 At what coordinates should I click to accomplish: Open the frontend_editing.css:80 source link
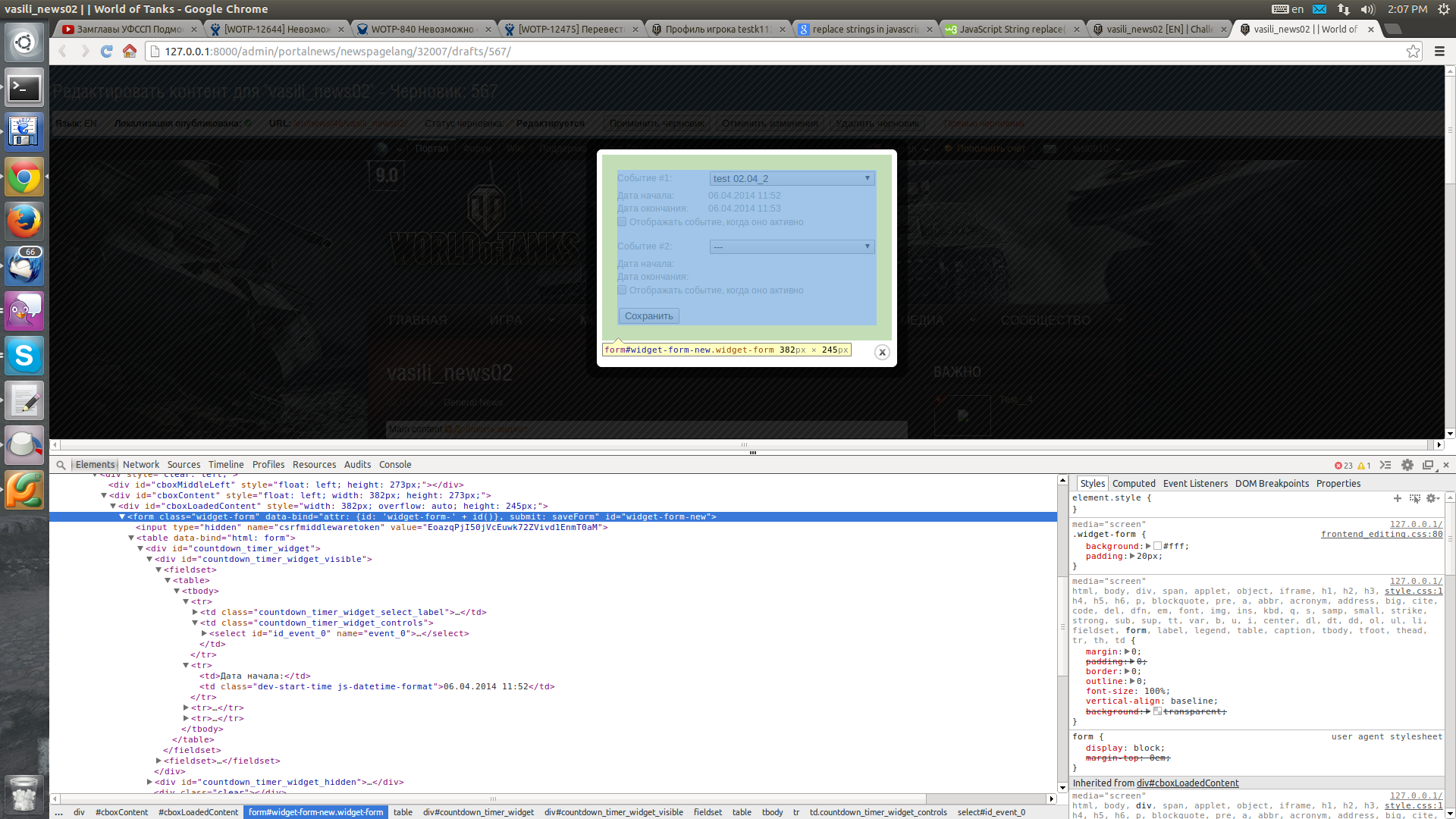point(1381,535)
